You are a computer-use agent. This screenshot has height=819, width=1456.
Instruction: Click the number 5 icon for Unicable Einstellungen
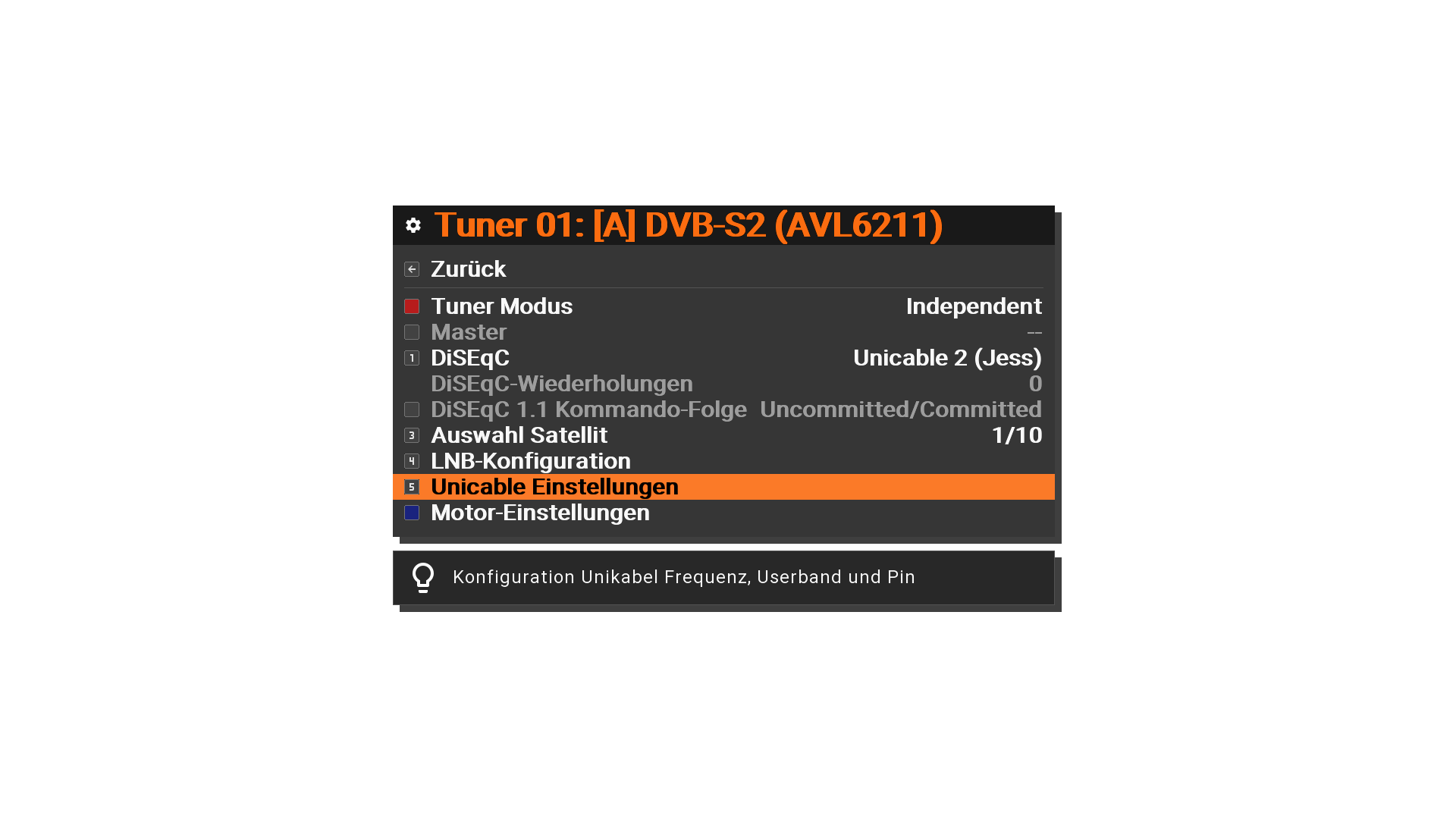point(412,487)
